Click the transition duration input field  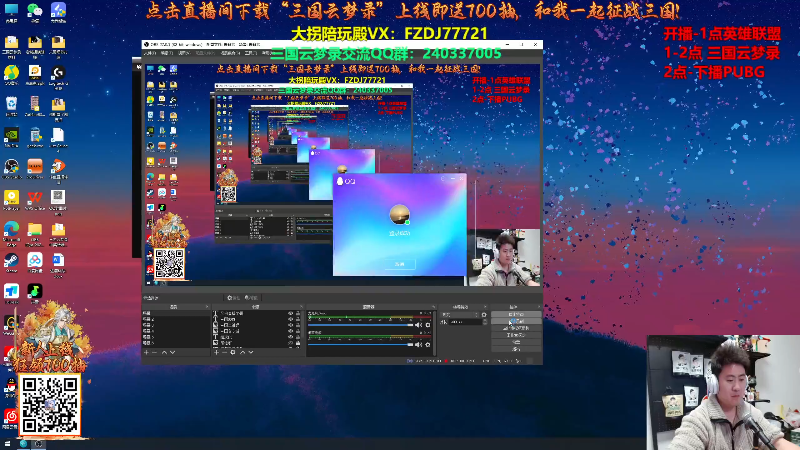tap(465, 322)
